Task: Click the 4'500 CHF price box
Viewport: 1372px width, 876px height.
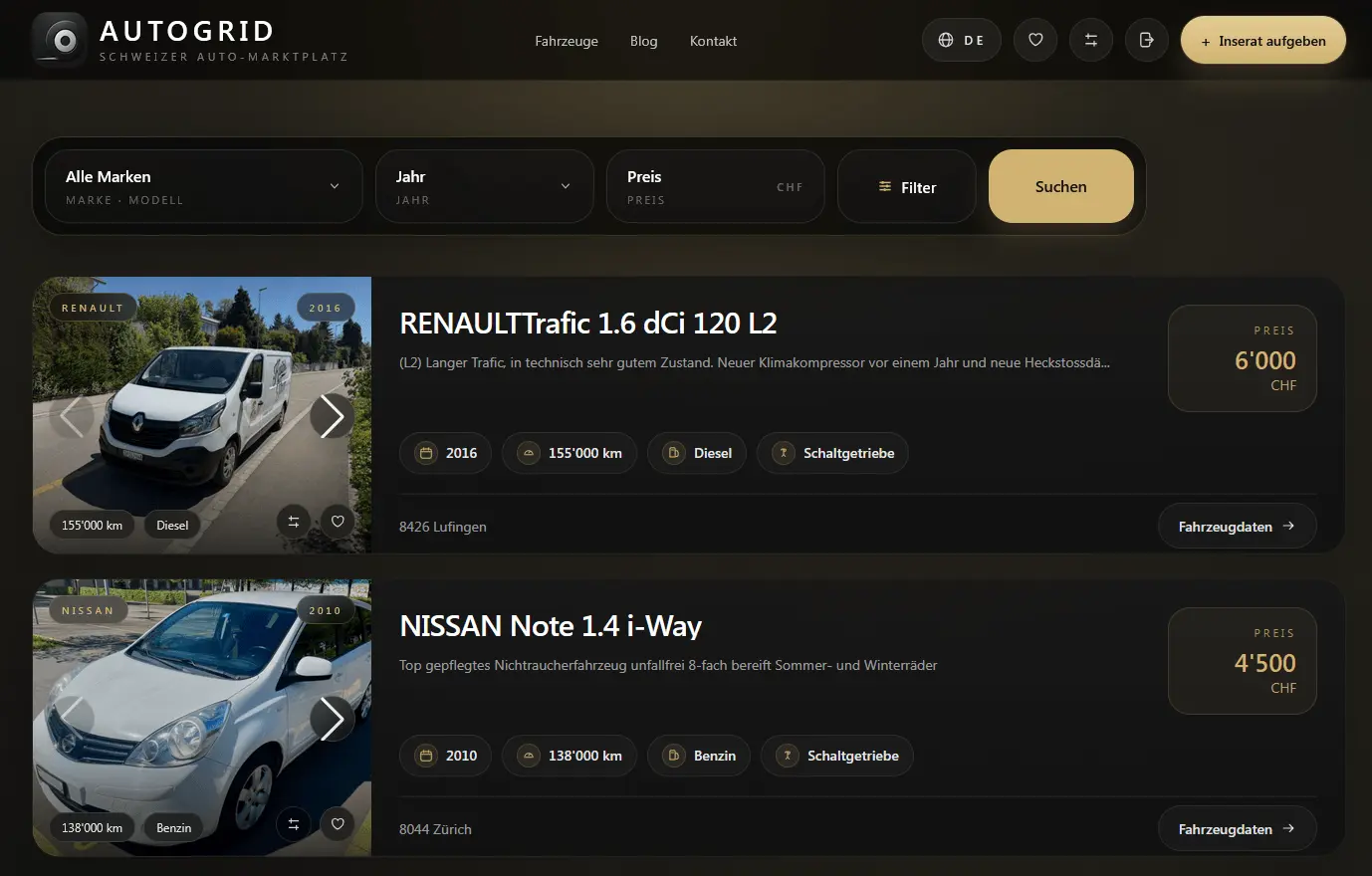Action: click(1243, 661)
